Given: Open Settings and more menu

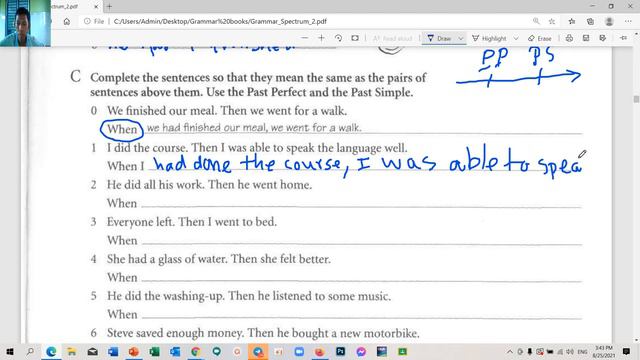Looking at the screenshot, I should [628, 21].
